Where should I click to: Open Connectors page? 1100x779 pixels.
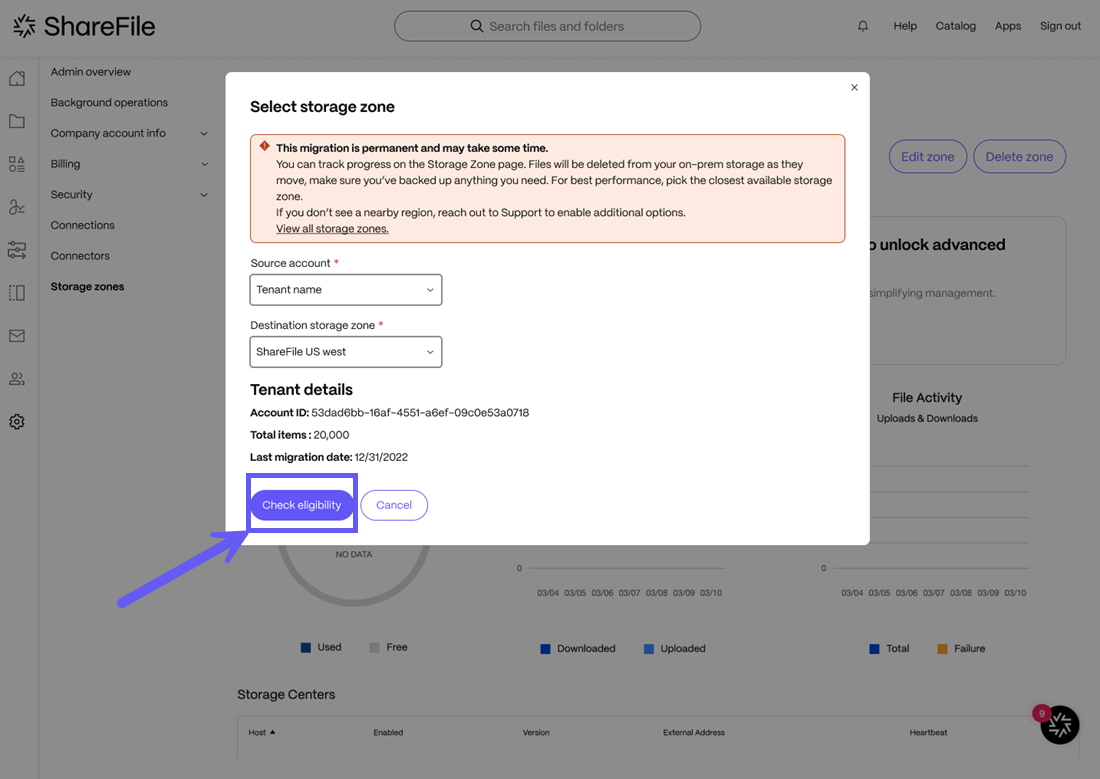[80, 256]
